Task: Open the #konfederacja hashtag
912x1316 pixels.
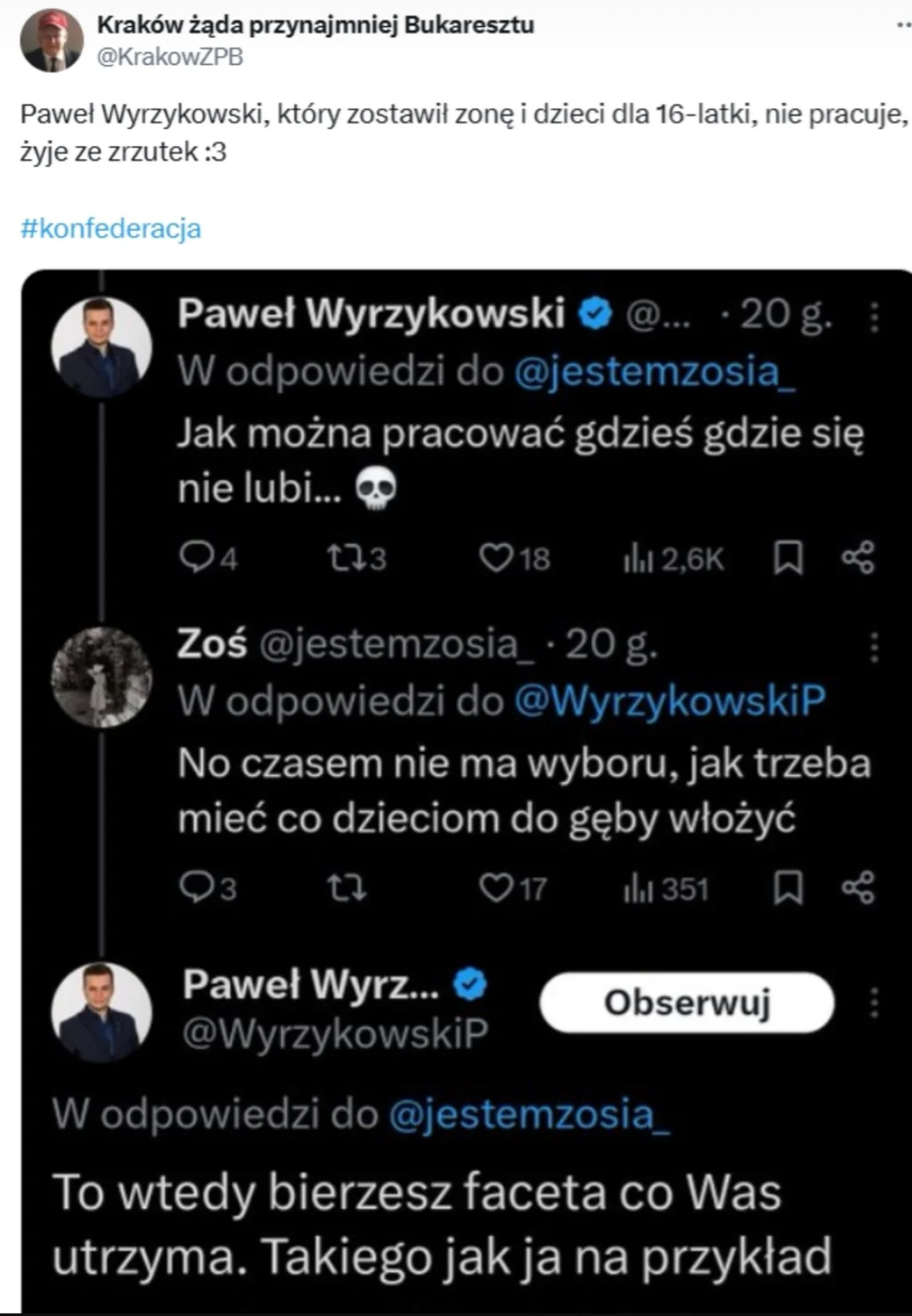Action: 111,229
